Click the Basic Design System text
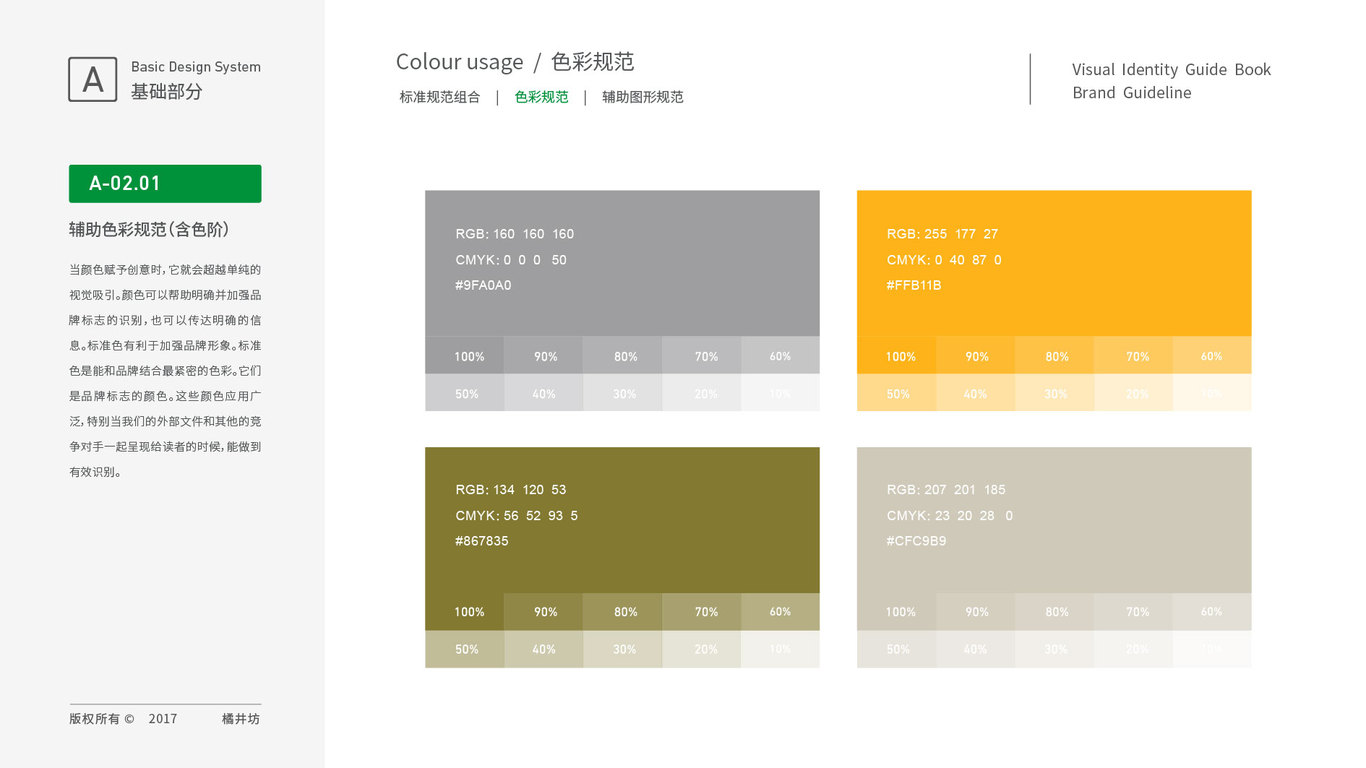Viewport: 1366px width, 768px height. [x=196, y=67]
